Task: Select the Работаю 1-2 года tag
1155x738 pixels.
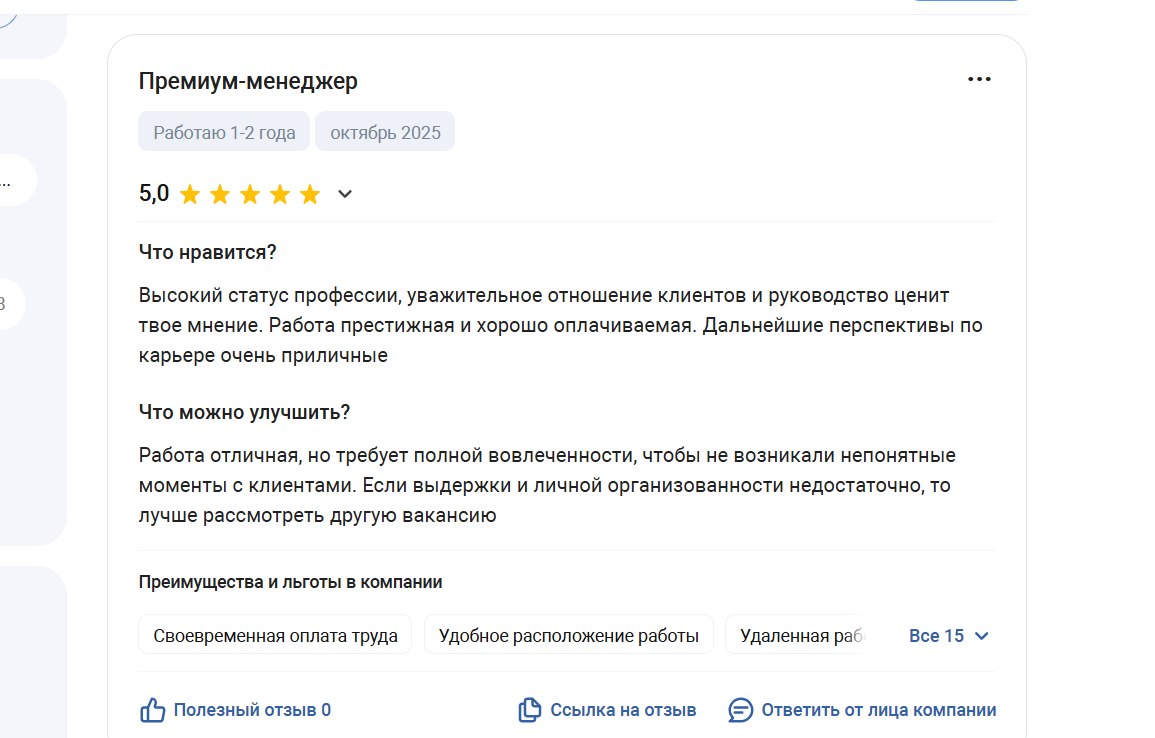Action: [224, 132]
